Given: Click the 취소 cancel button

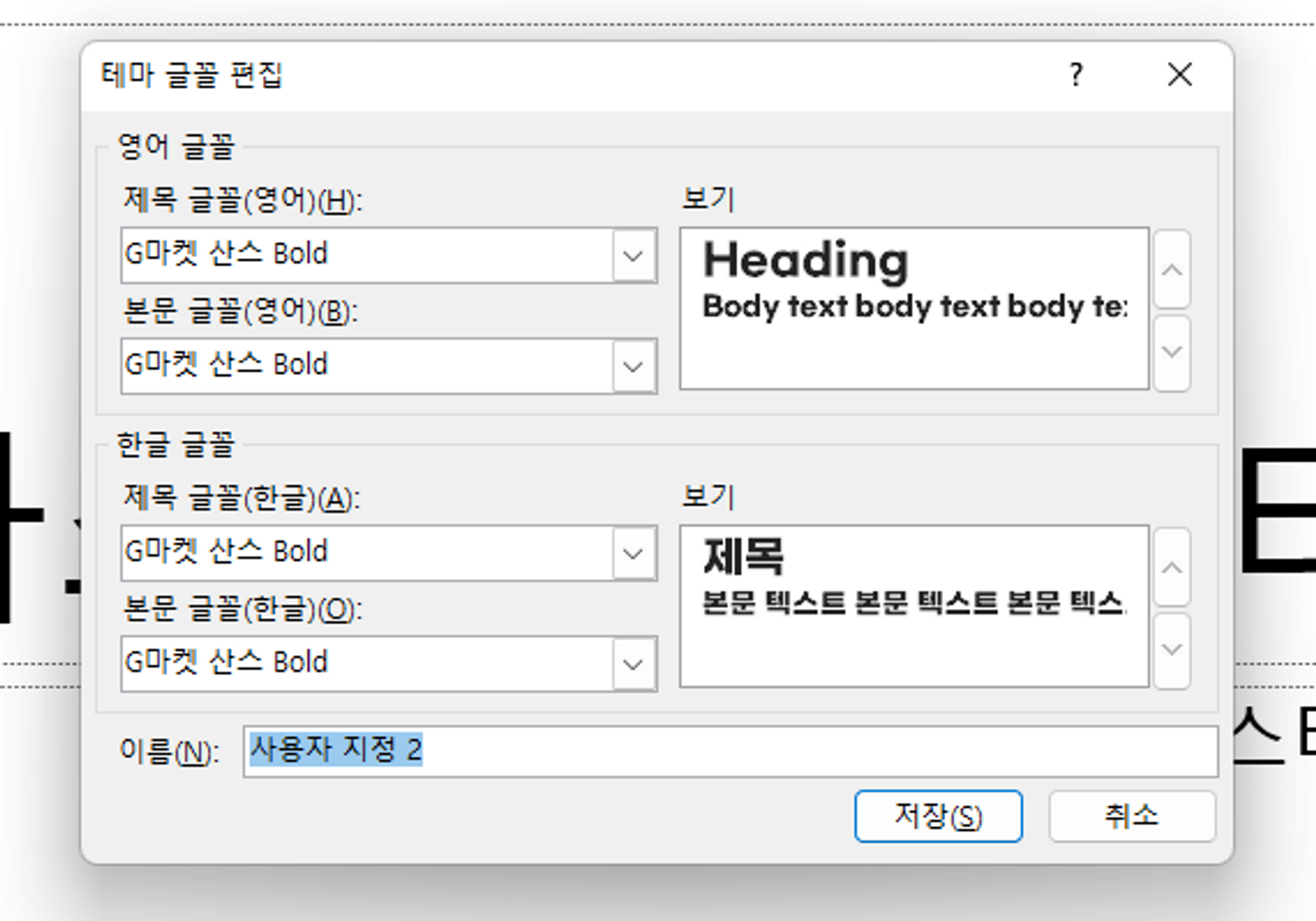Looking at the screenshot, I should [x=1131, y=816].
